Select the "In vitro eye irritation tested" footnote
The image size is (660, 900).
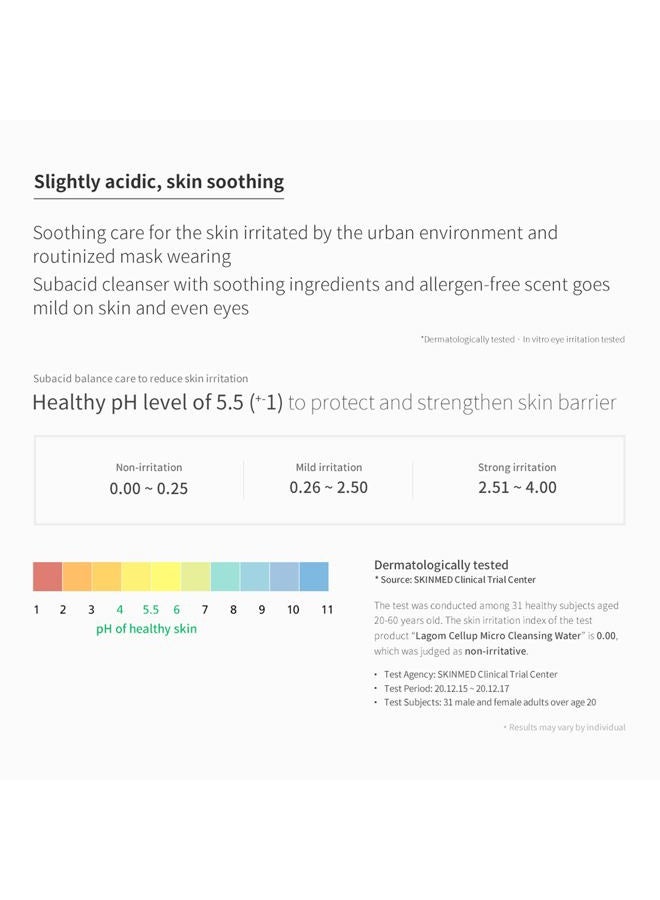(x=573, y=340)
